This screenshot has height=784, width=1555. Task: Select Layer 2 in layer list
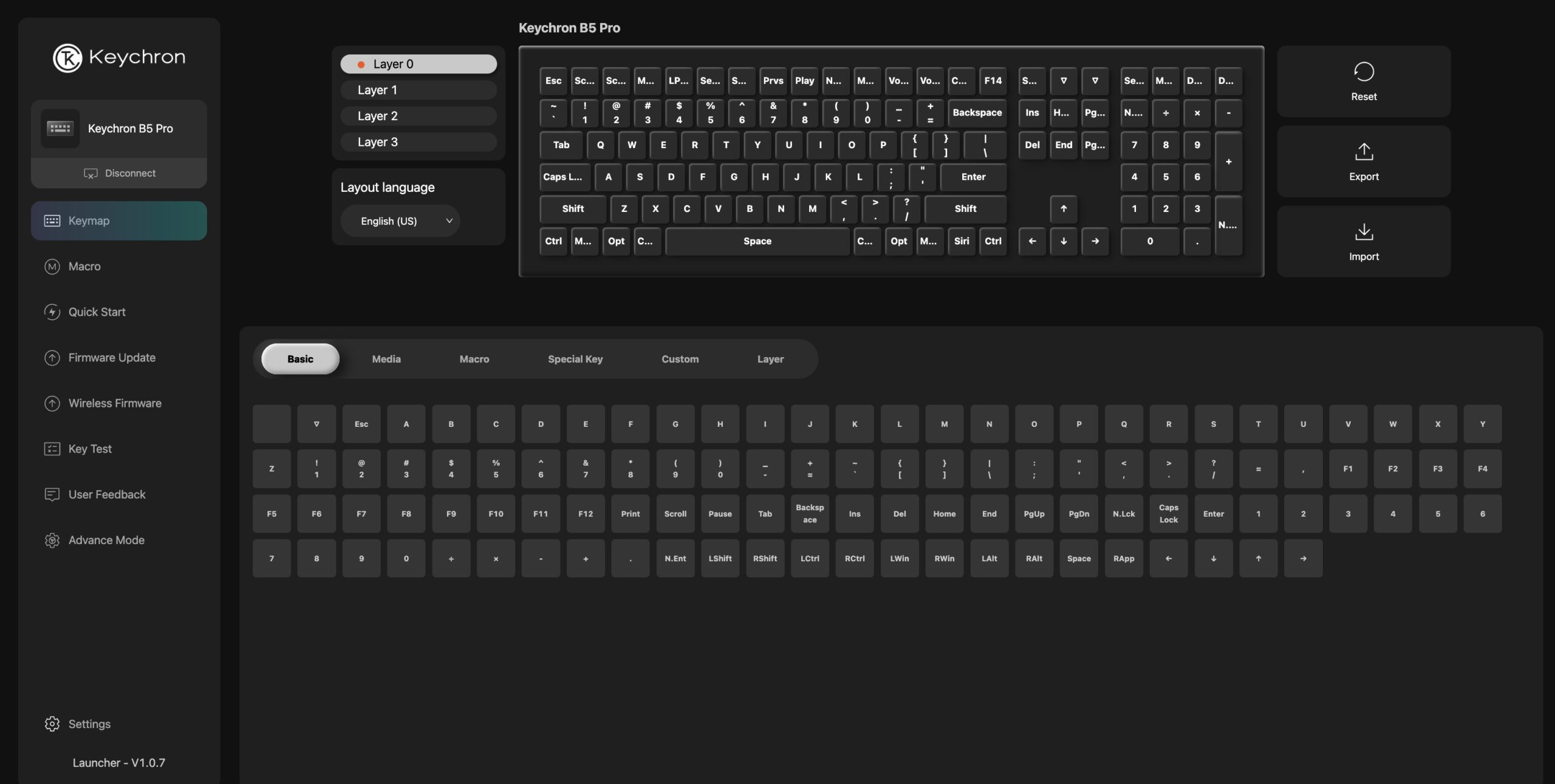pyautogui.click(x=418, y=116)
